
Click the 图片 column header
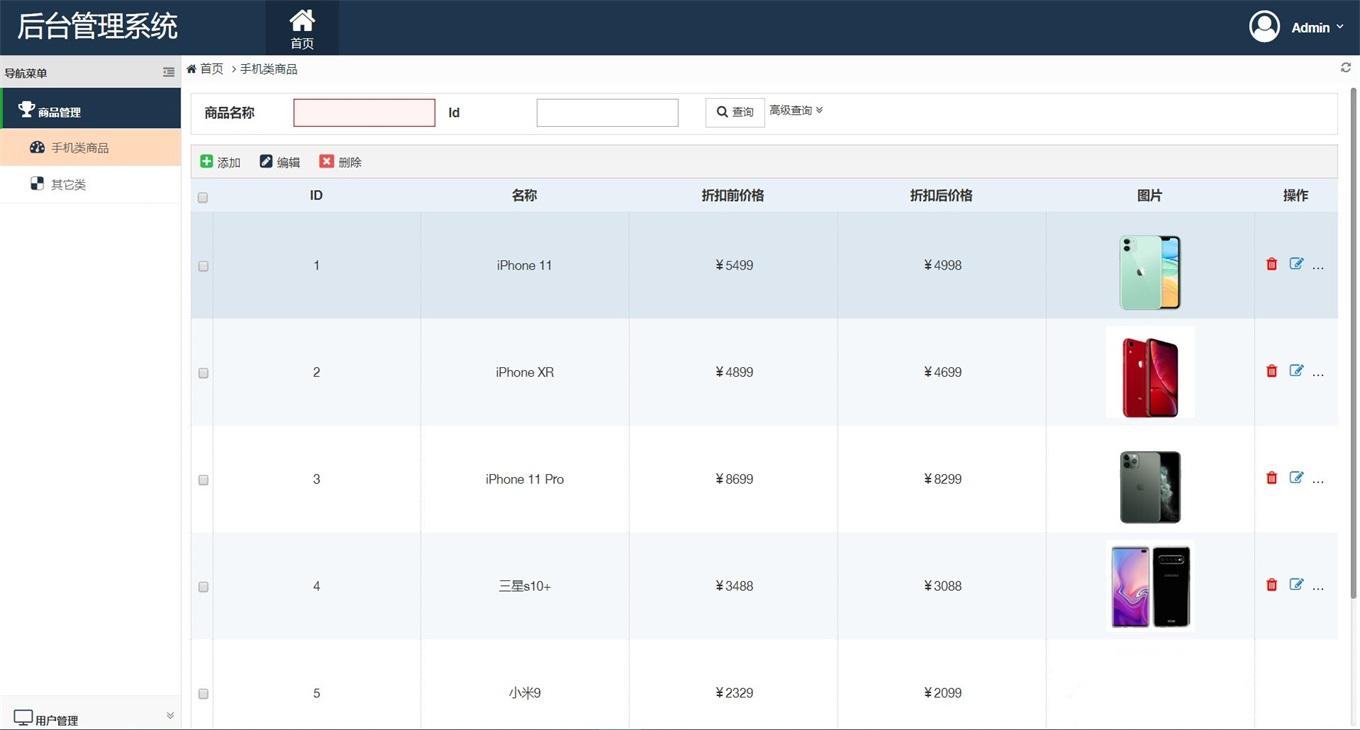1150,195
